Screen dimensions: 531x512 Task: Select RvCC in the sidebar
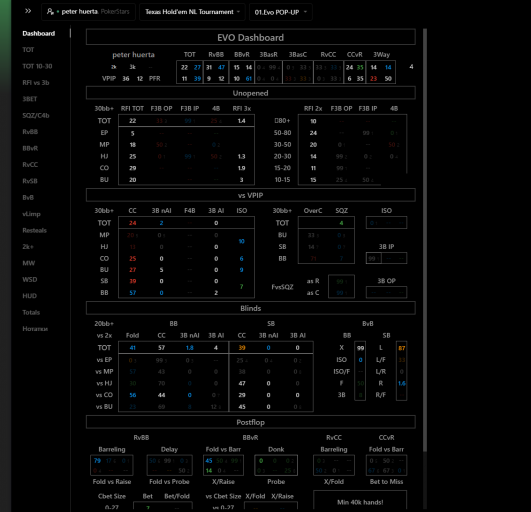point(30,165)
